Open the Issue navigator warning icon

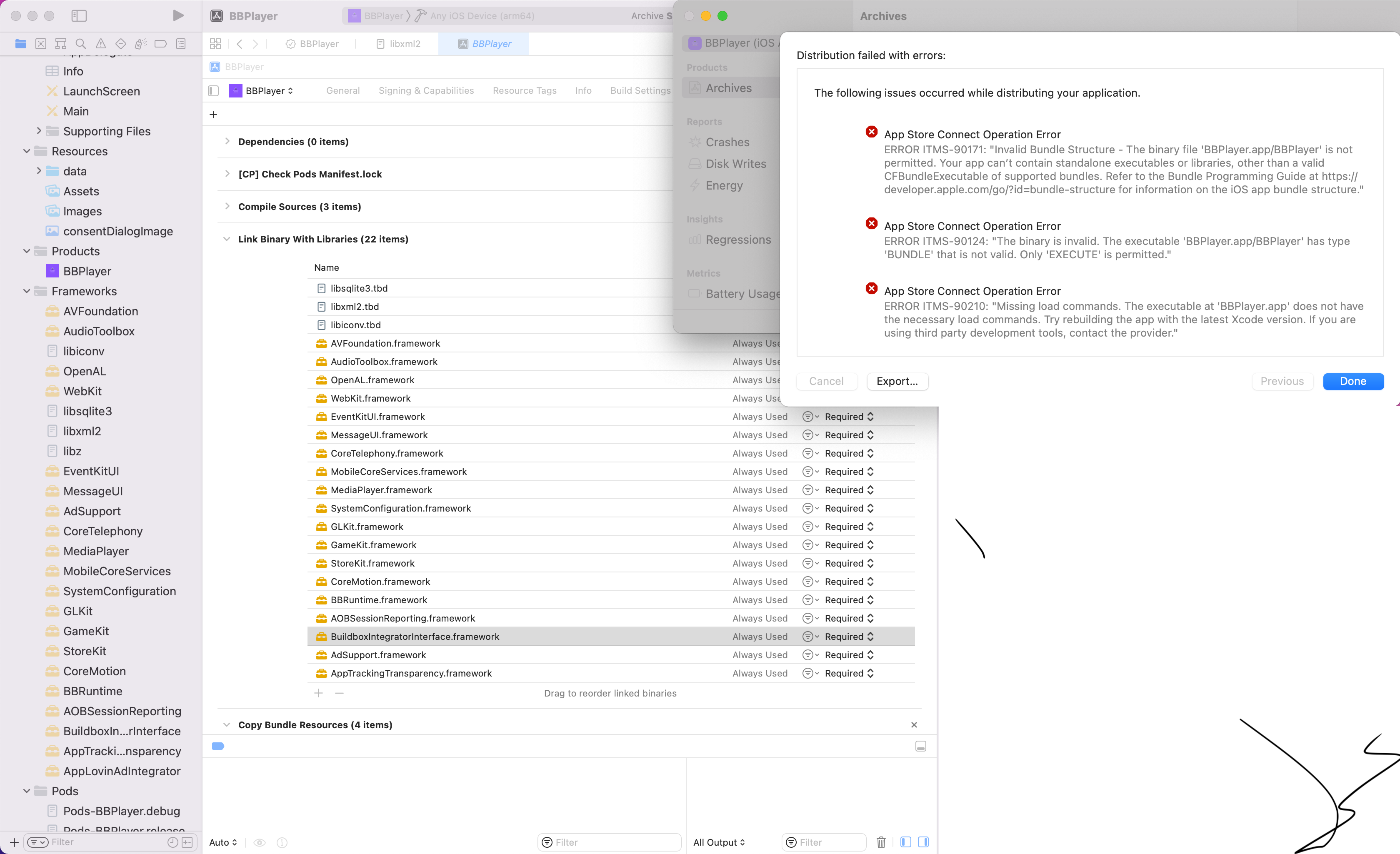(x=100, y=44)
